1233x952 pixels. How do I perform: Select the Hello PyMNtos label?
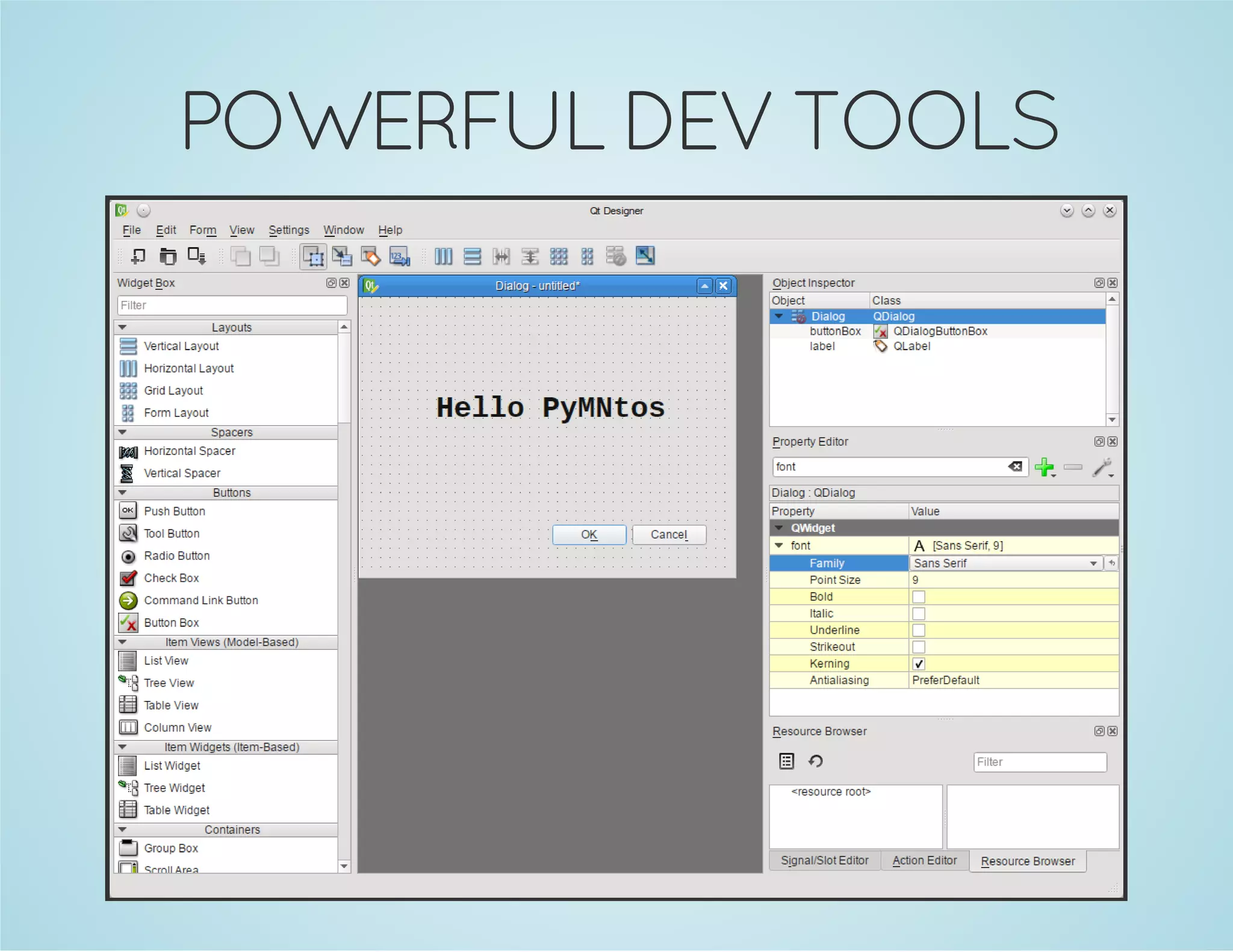550,407
